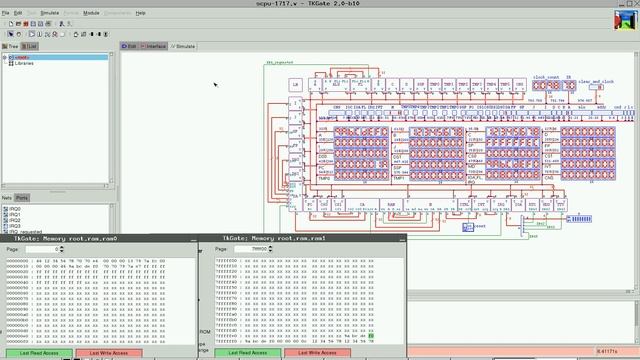The width and height of the screenshot is (640, 360).
Task: Open the Simulate menu
Action: click(50, 13)
